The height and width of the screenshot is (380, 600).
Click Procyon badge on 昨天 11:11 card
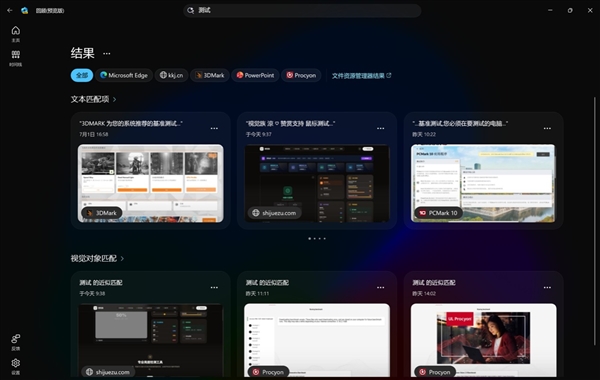coord(269,372)
